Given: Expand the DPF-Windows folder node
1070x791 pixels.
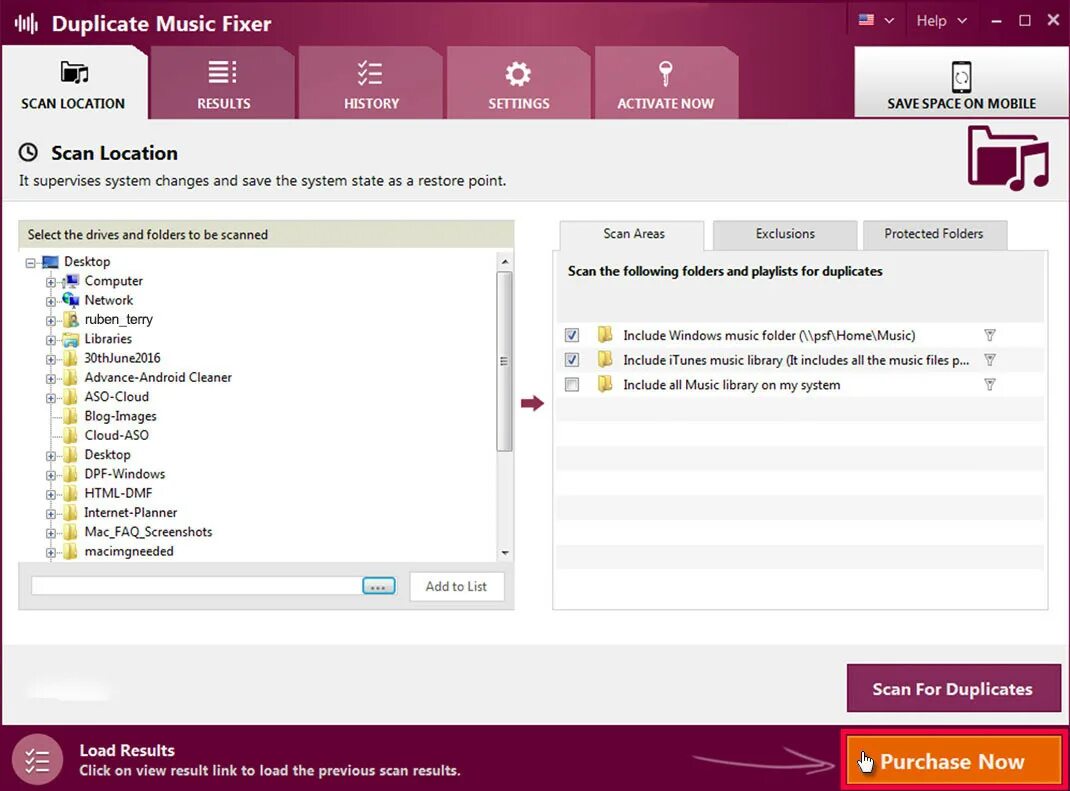Looking at the screenshot, I should coord(50,474).
